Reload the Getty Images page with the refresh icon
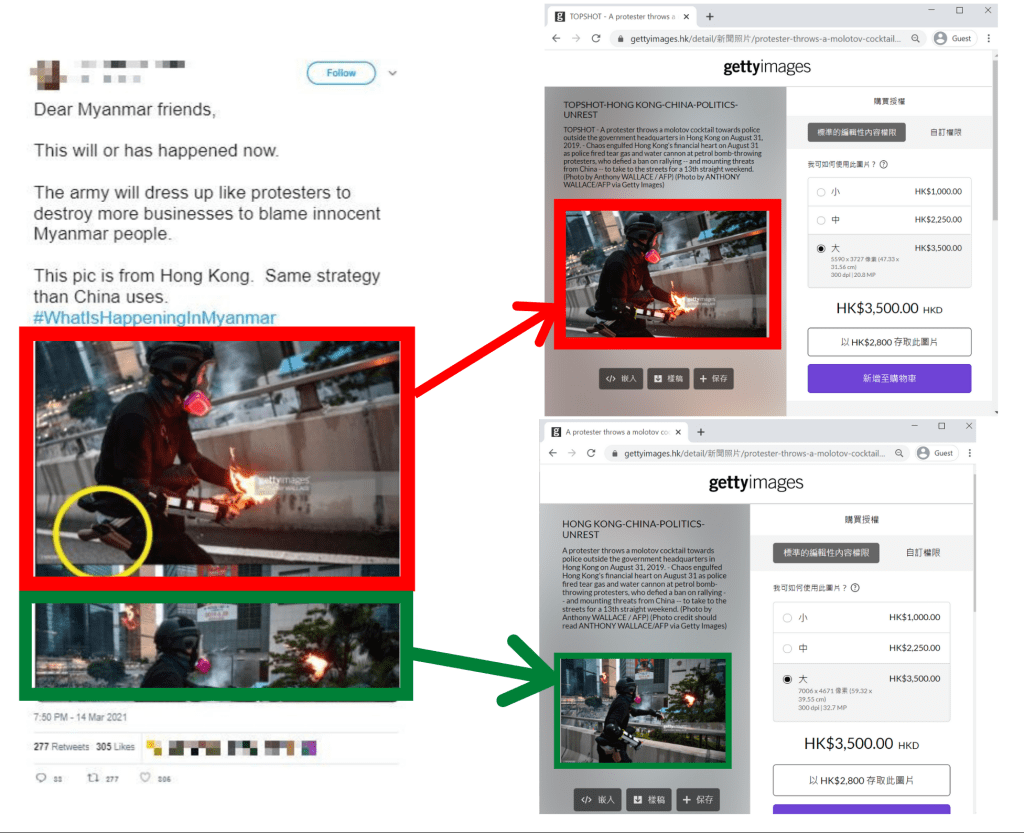1024x833 pixels. click(596, 38)
